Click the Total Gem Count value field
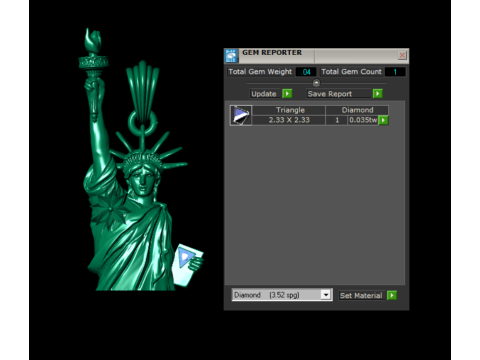 (395, 72)
